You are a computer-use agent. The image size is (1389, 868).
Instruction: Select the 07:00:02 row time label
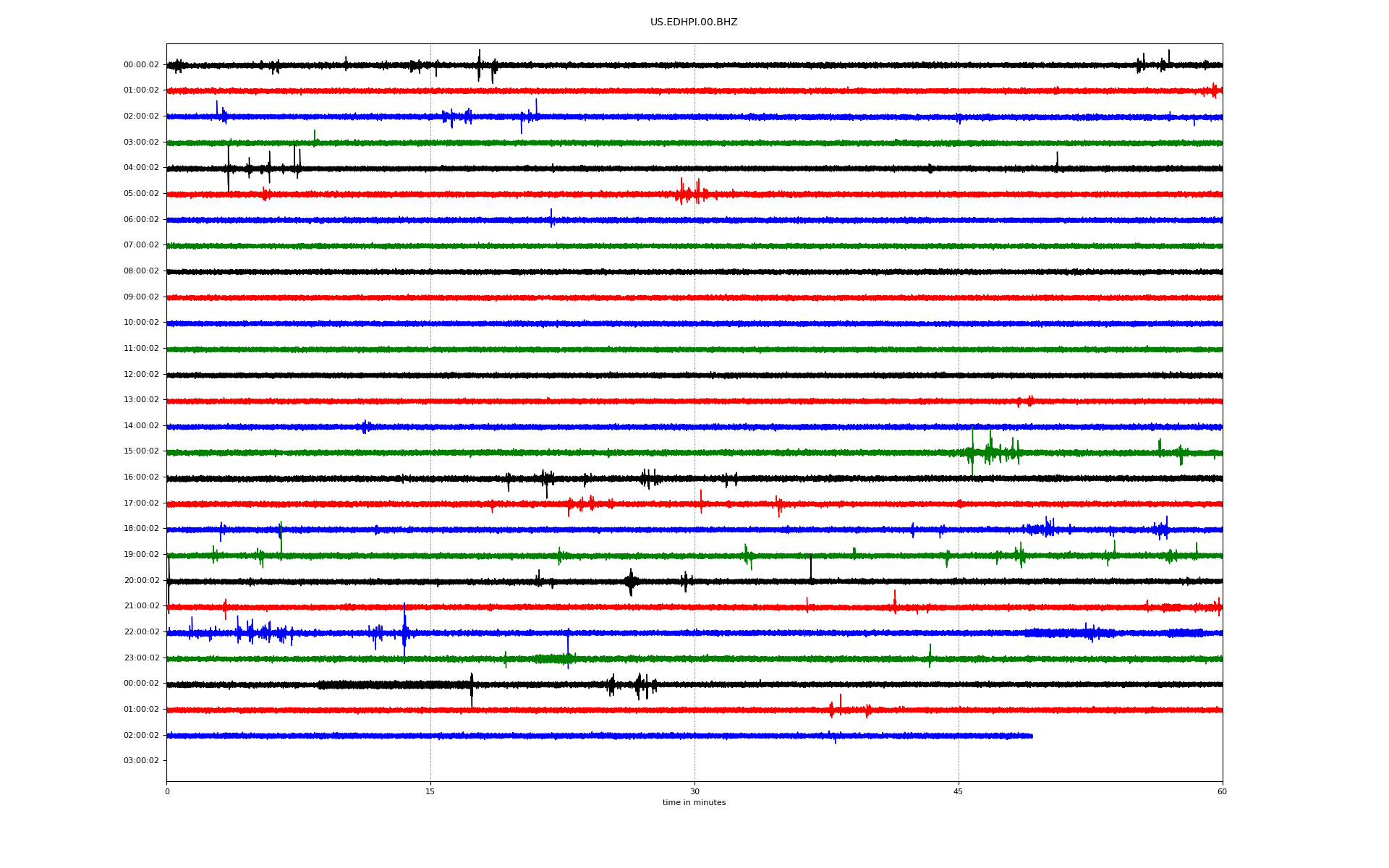[x=141, y=245]
